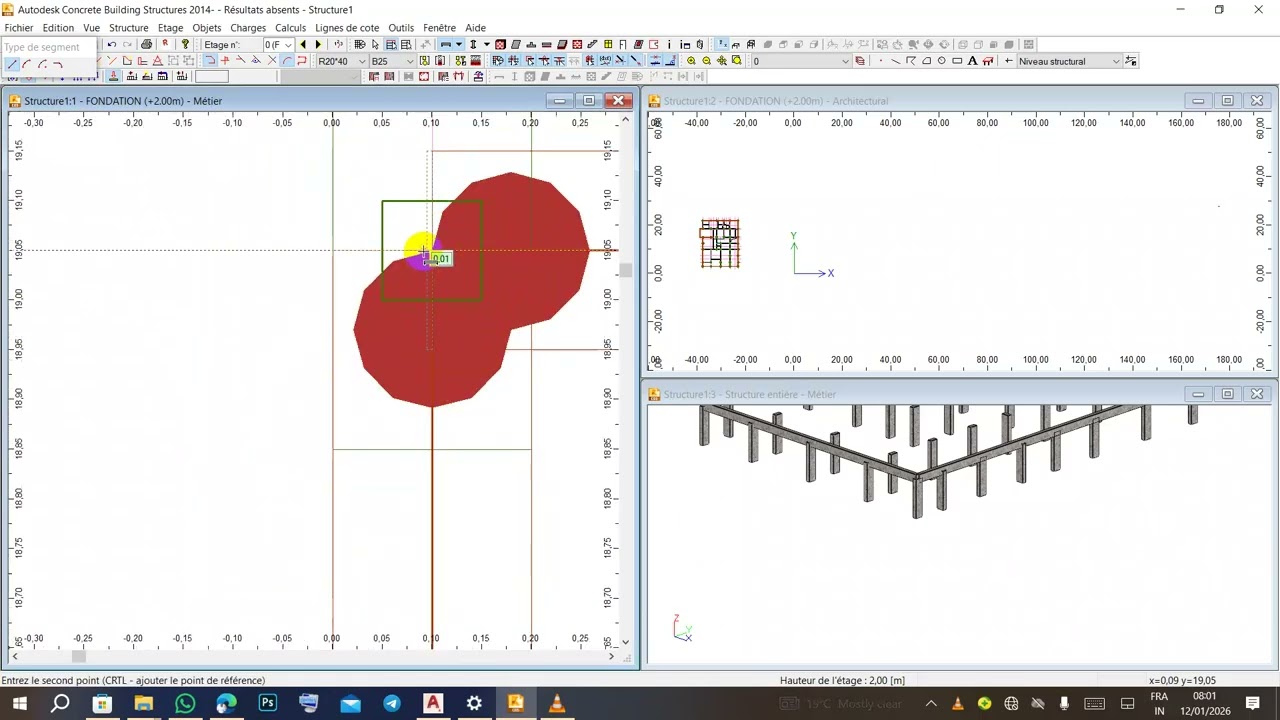Click the empty field in third toolbar row
Image resolution: width=1280 pixels, height=720 pixels.
(x=211, y=77)
